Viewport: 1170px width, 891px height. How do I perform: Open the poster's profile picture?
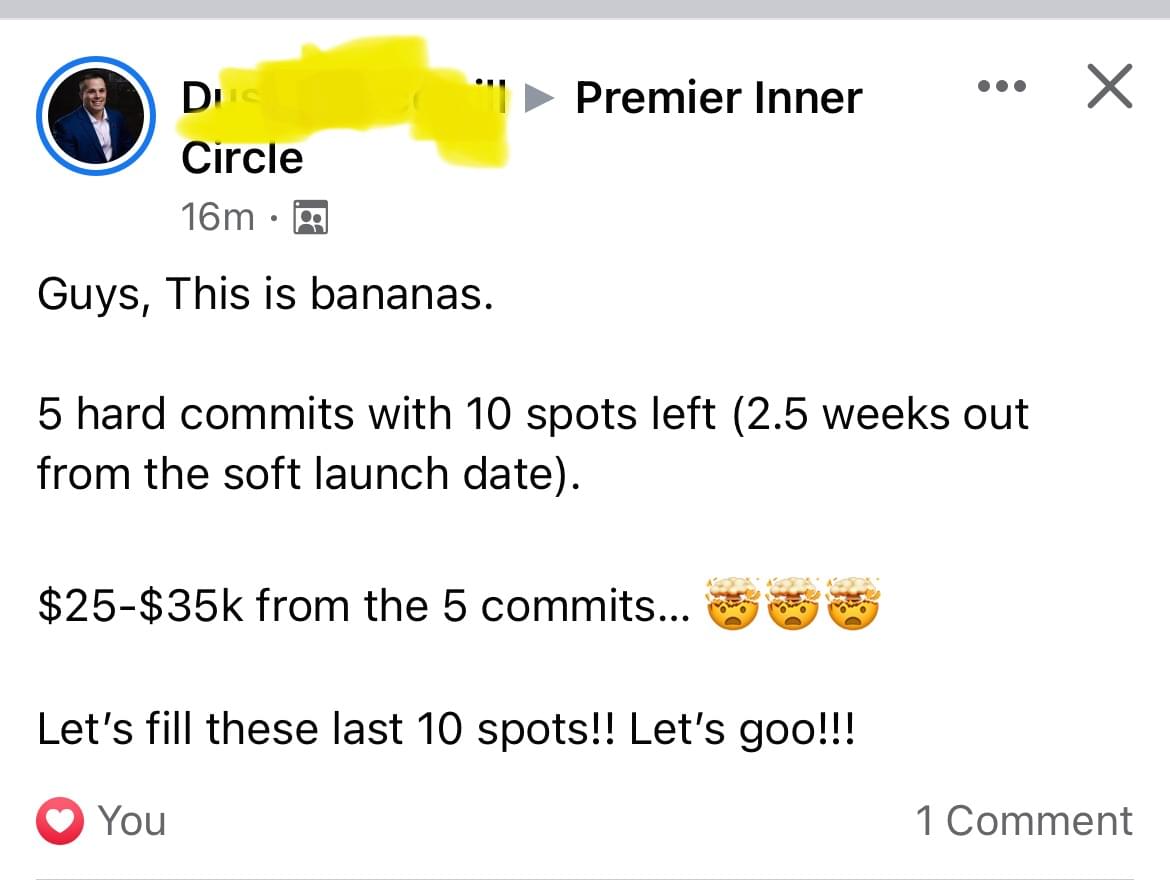coord(96,117)
